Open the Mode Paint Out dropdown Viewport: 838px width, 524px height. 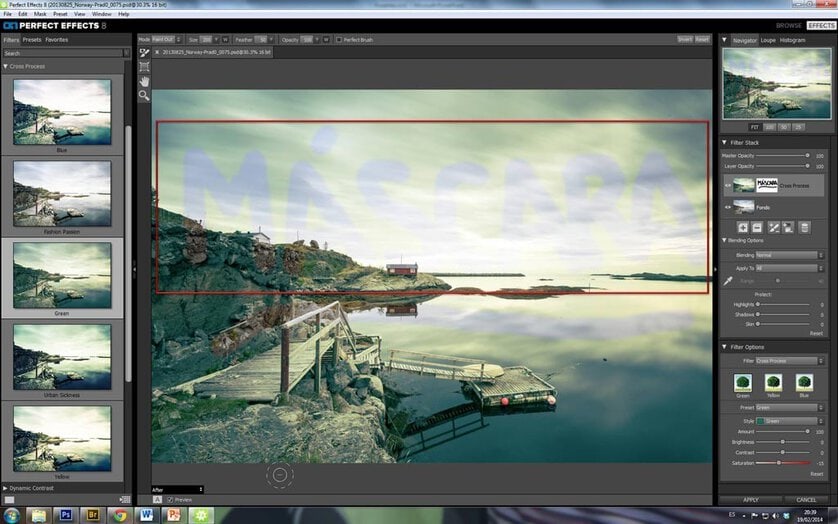(167, 40)
